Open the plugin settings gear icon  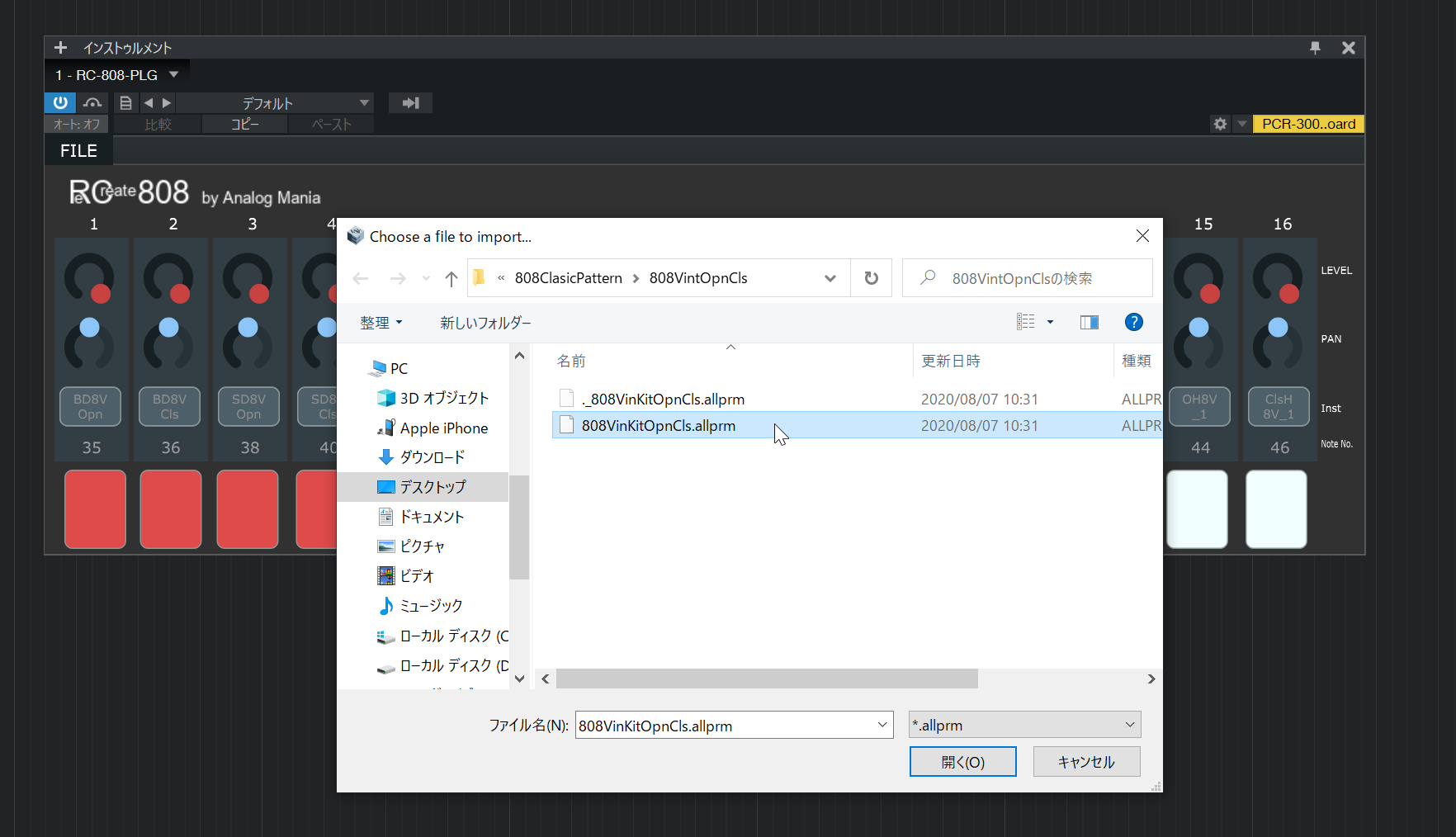click(x=1220, y=124)
